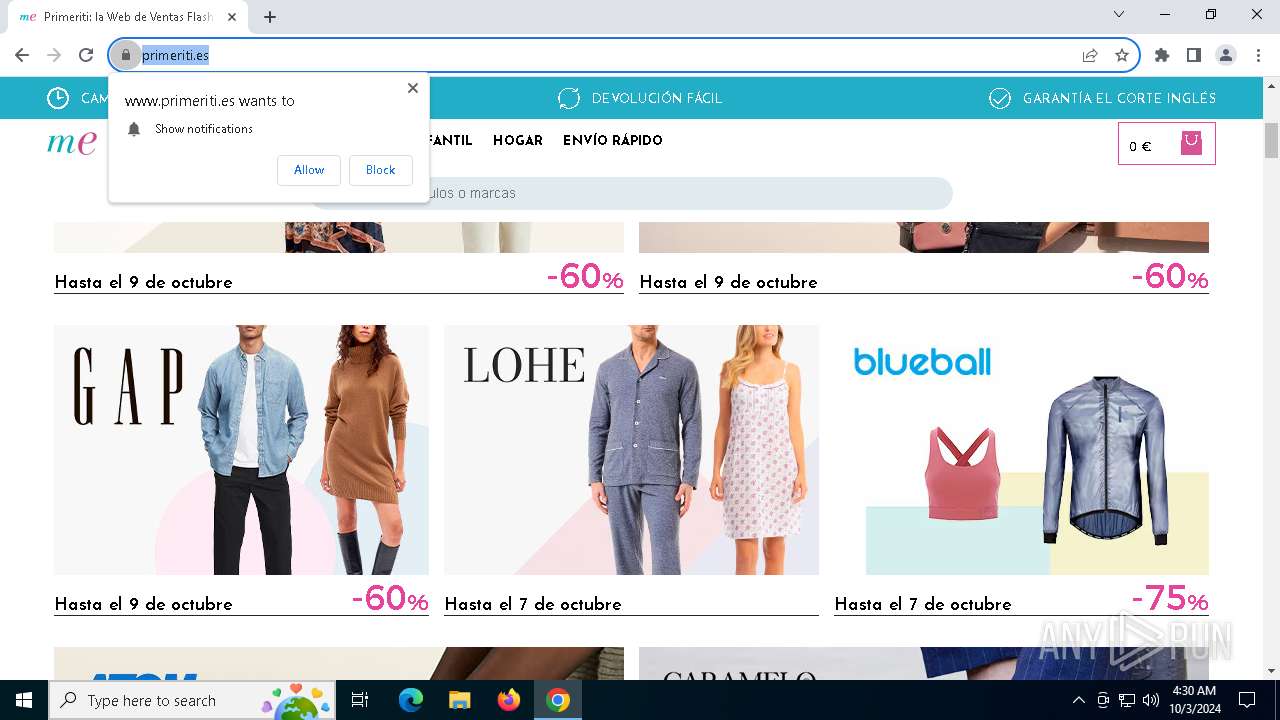The width and height of the screenshot is (1280, 720).
Task: Open File Explorer from taskbar
Action: 459,700
